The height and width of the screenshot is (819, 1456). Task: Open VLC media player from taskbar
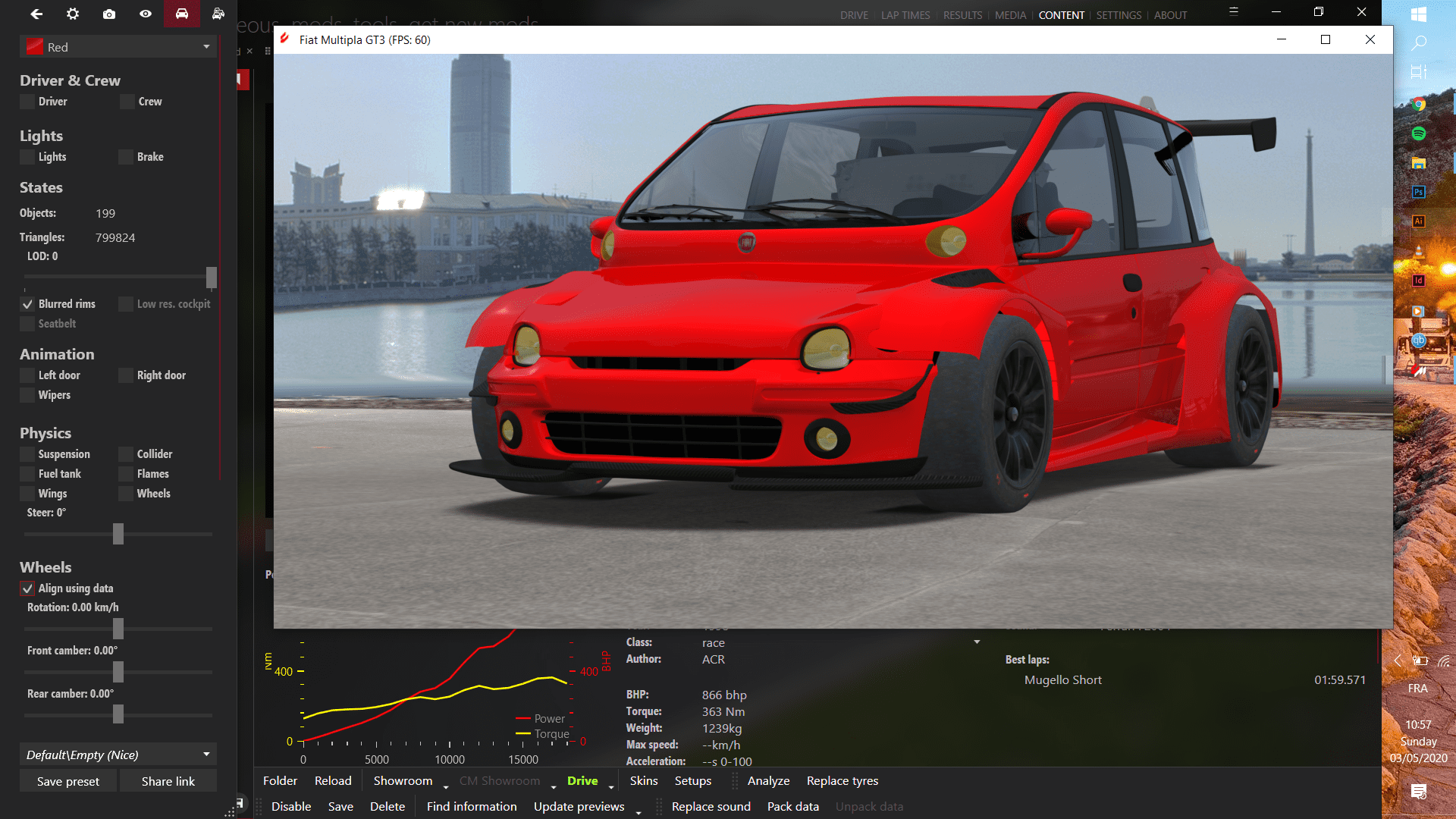click(x=1419, y=251)
